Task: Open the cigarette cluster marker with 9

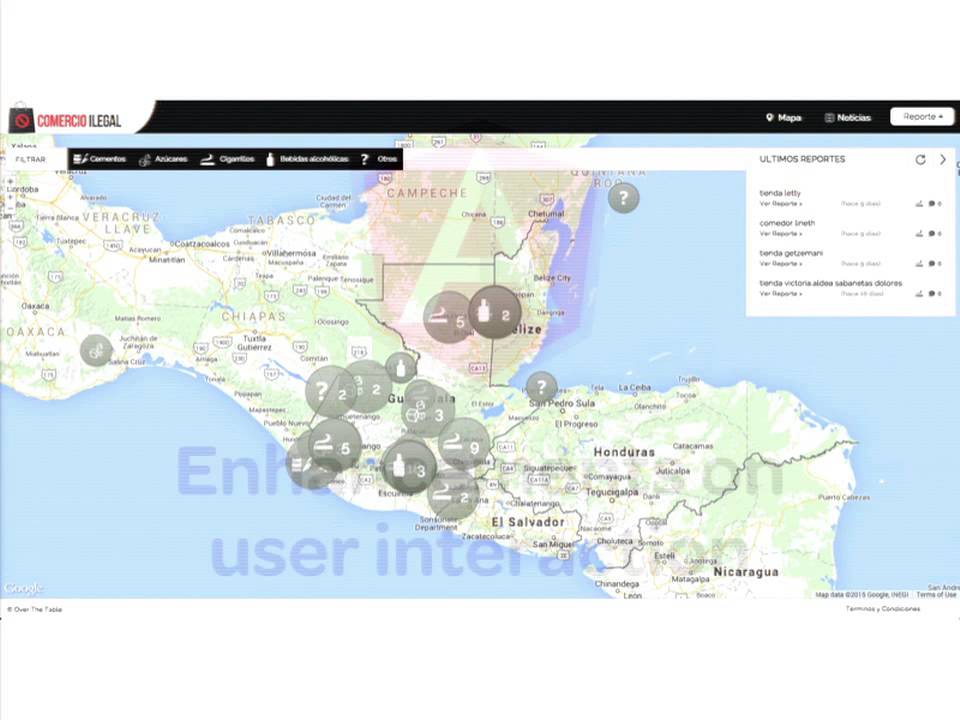Action: pyautogui.click(x=463, y=444)
